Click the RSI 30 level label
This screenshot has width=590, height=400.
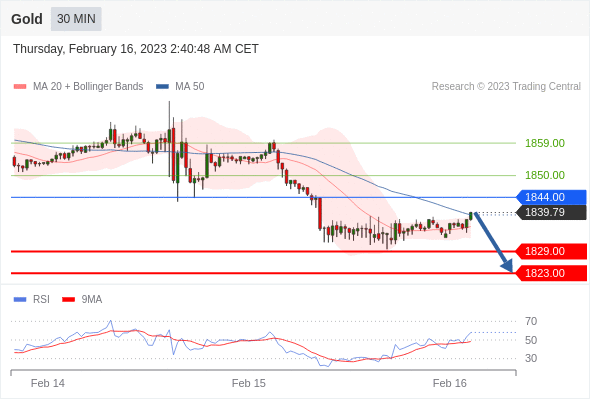[531, 358]
